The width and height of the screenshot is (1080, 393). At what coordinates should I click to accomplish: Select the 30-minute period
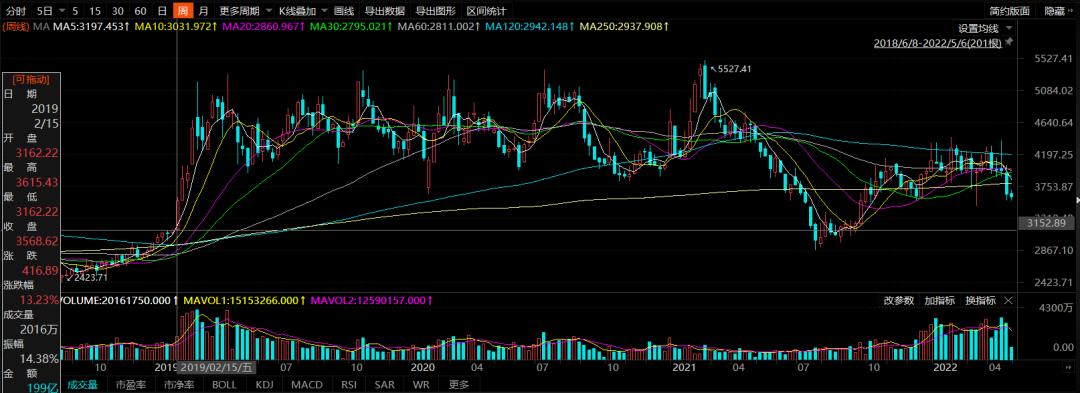pyautogui.click(x=118, y=11)
